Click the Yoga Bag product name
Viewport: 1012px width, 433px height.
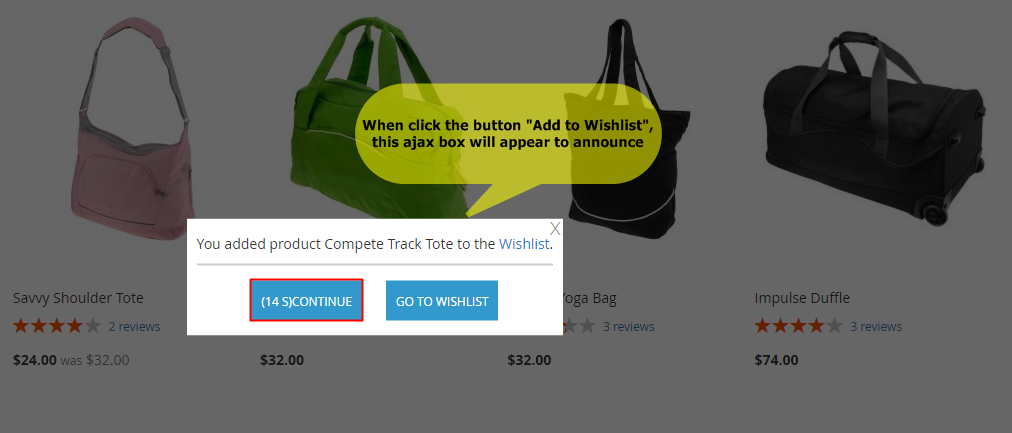tap(590, 299)
